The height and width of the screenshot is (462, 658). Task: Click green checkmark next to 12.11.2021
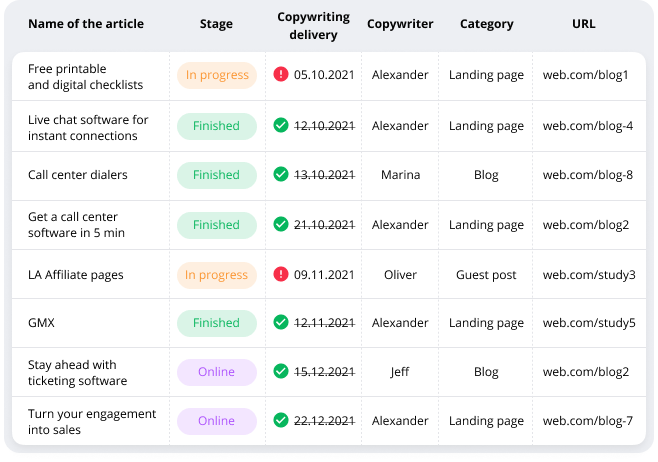point(281,323)
